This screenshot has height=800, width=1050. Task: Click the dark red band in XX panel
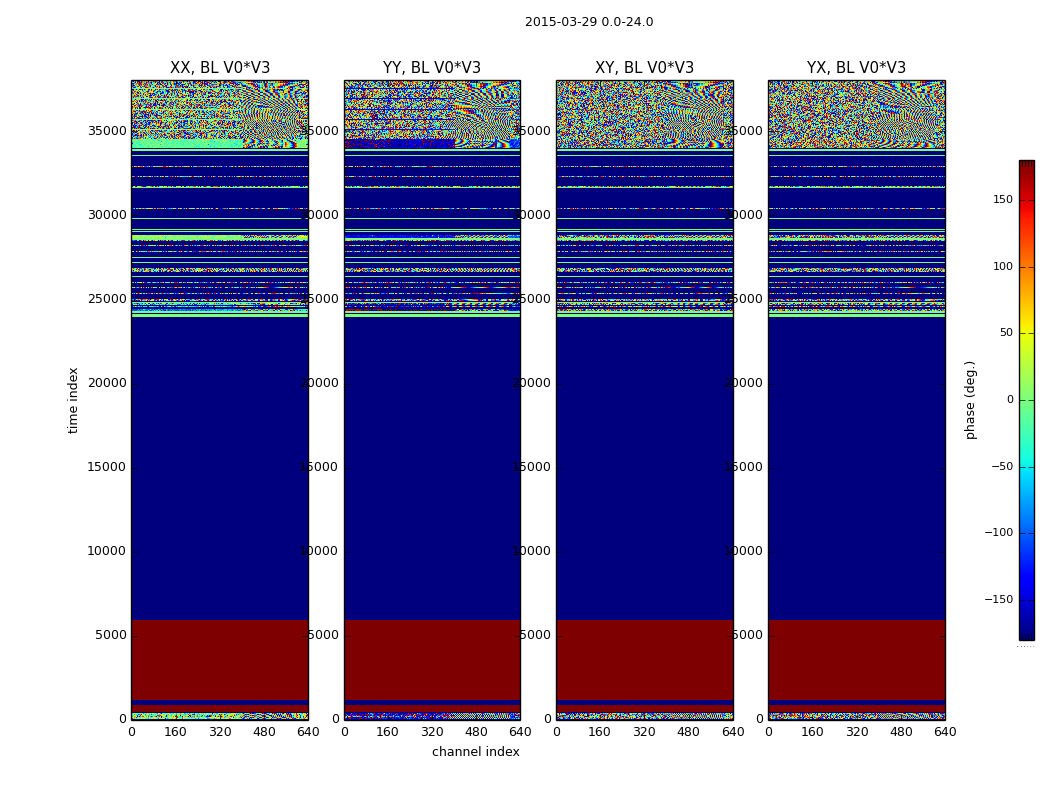[x=220, y=658]
